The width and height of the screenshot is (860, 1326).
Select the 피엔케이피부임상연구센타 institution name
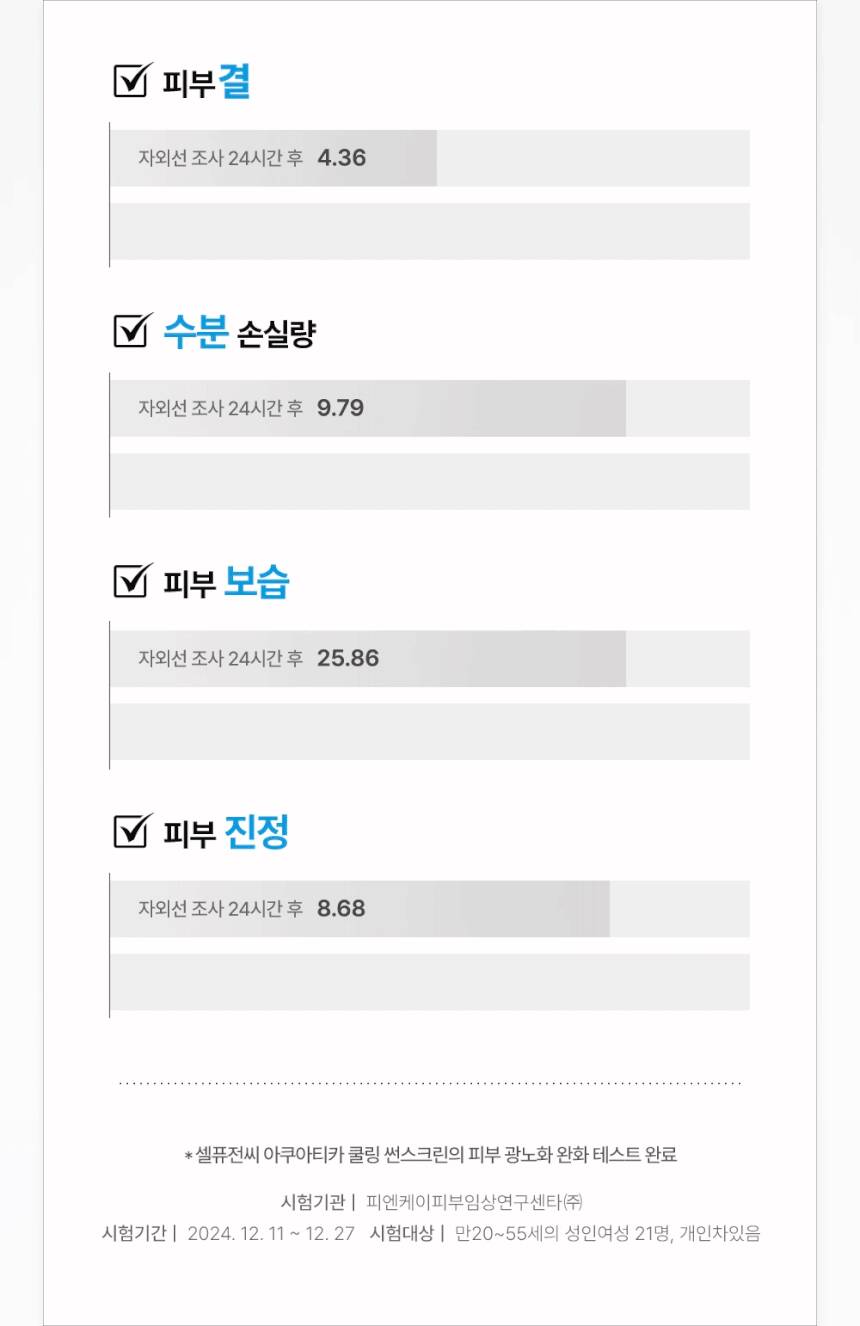click(474, 1202)
